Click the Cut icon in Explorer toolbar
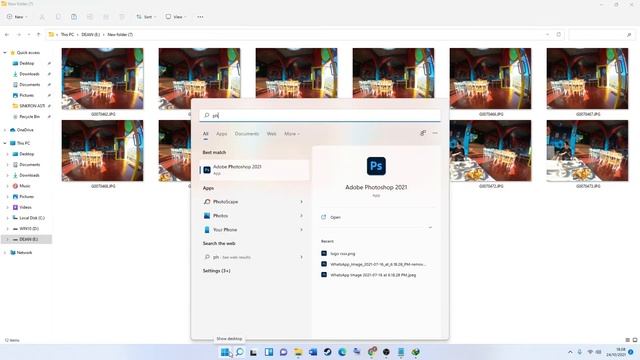The width and height of the screenshot is (640, 360). click(x=42, y=17)
